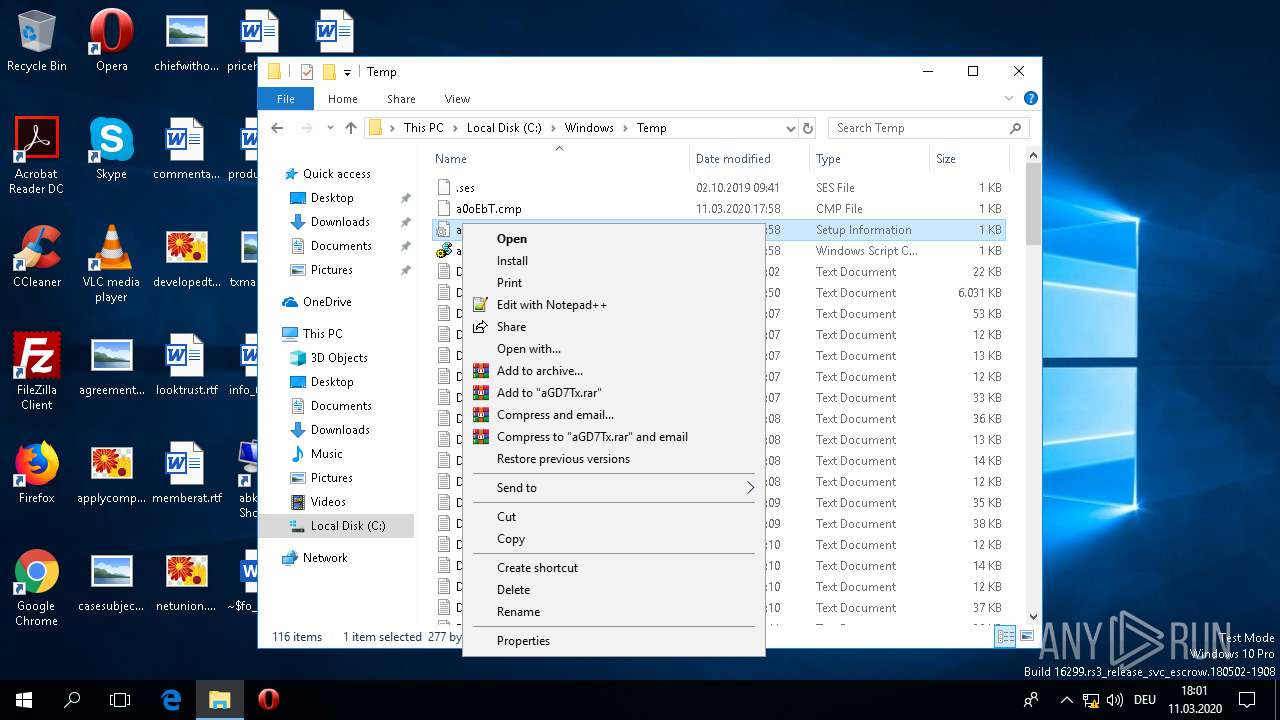
Task: Click Open with... in context menu
Action: 613,349
